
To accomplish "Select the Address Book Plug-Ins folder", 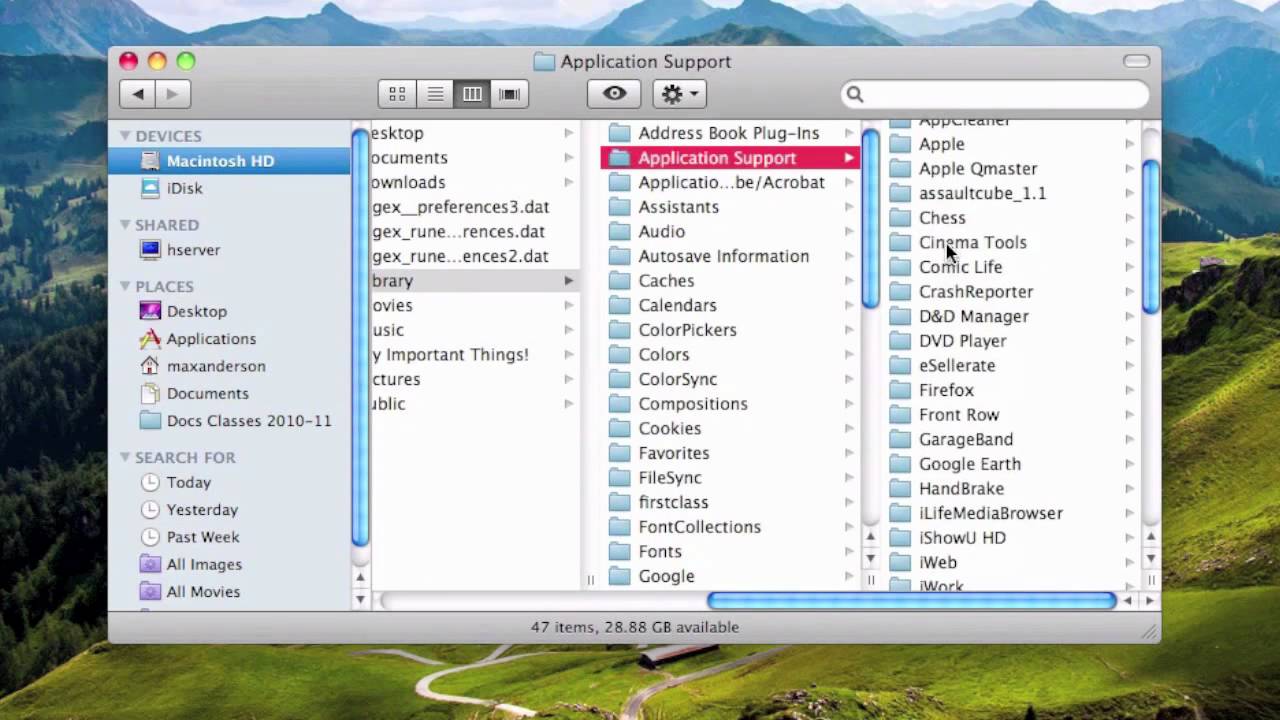I will (x=730, y=133).
